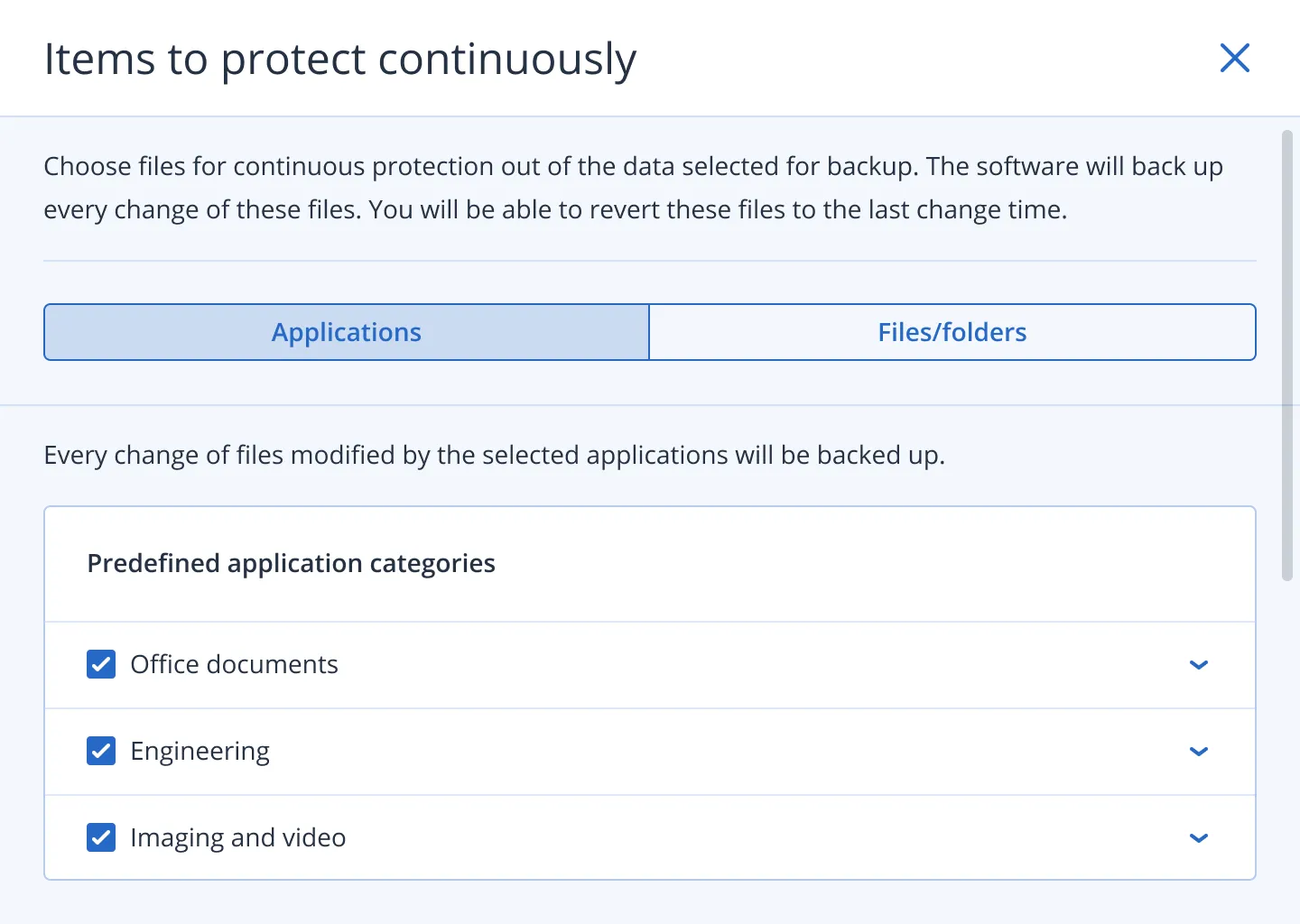Viewport: 1300px width, 924px height.
Task: Select the Engineering category label
Action: [200, 751]
